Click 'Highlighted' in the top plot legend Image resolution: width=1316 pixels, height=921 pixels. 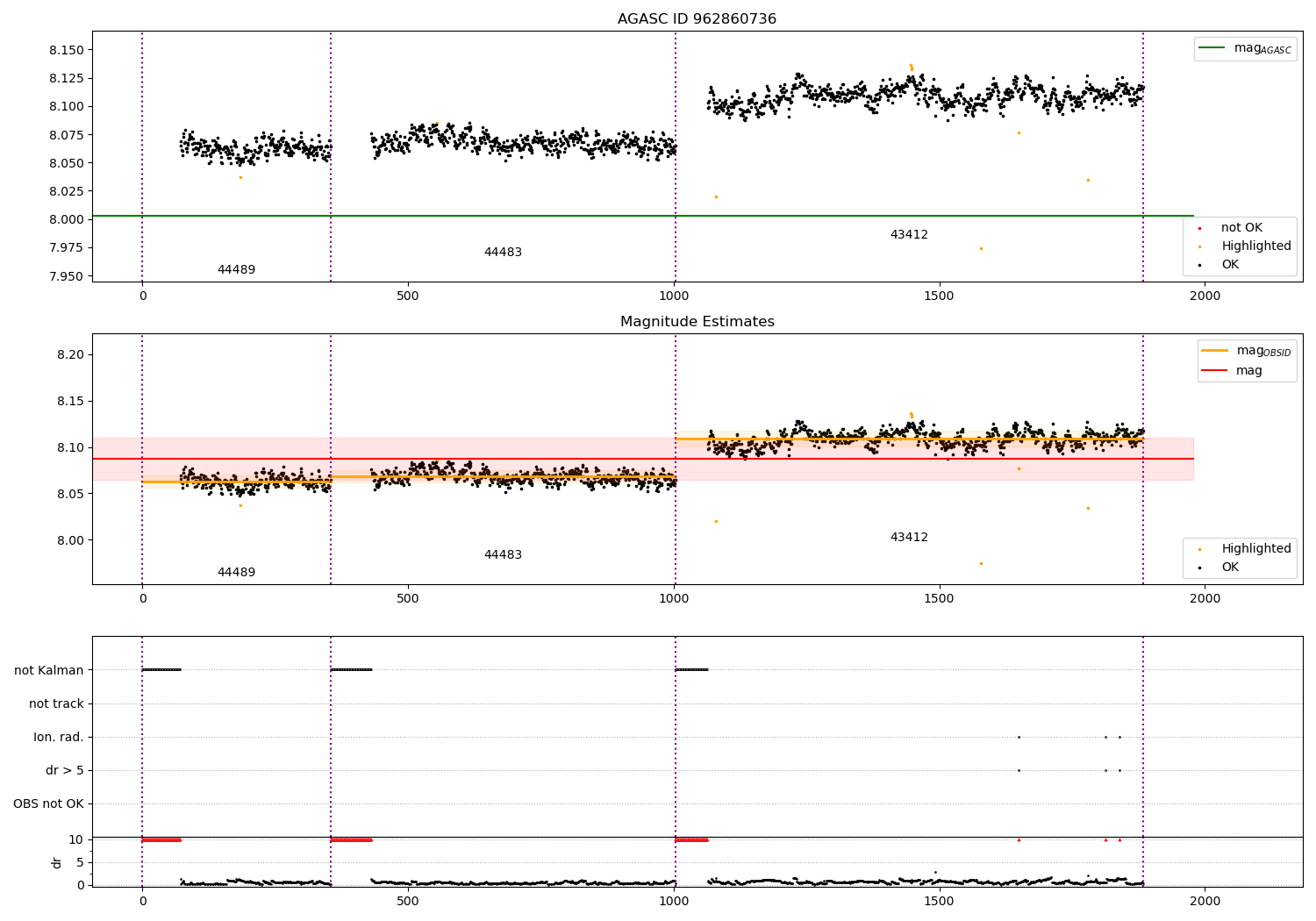click(1255, 246)
